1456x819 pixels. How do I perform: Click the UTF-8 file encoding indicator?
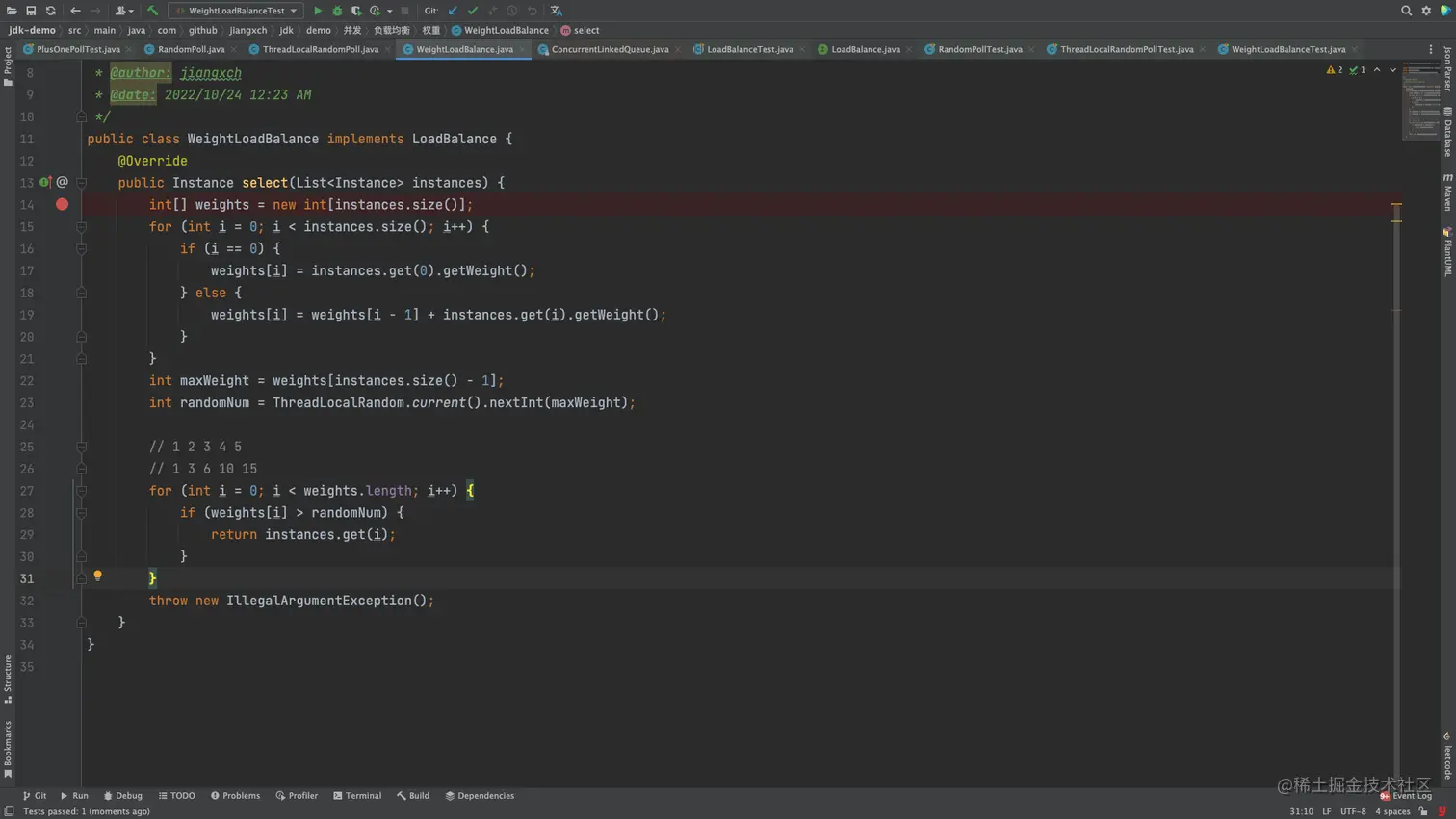1353,811
